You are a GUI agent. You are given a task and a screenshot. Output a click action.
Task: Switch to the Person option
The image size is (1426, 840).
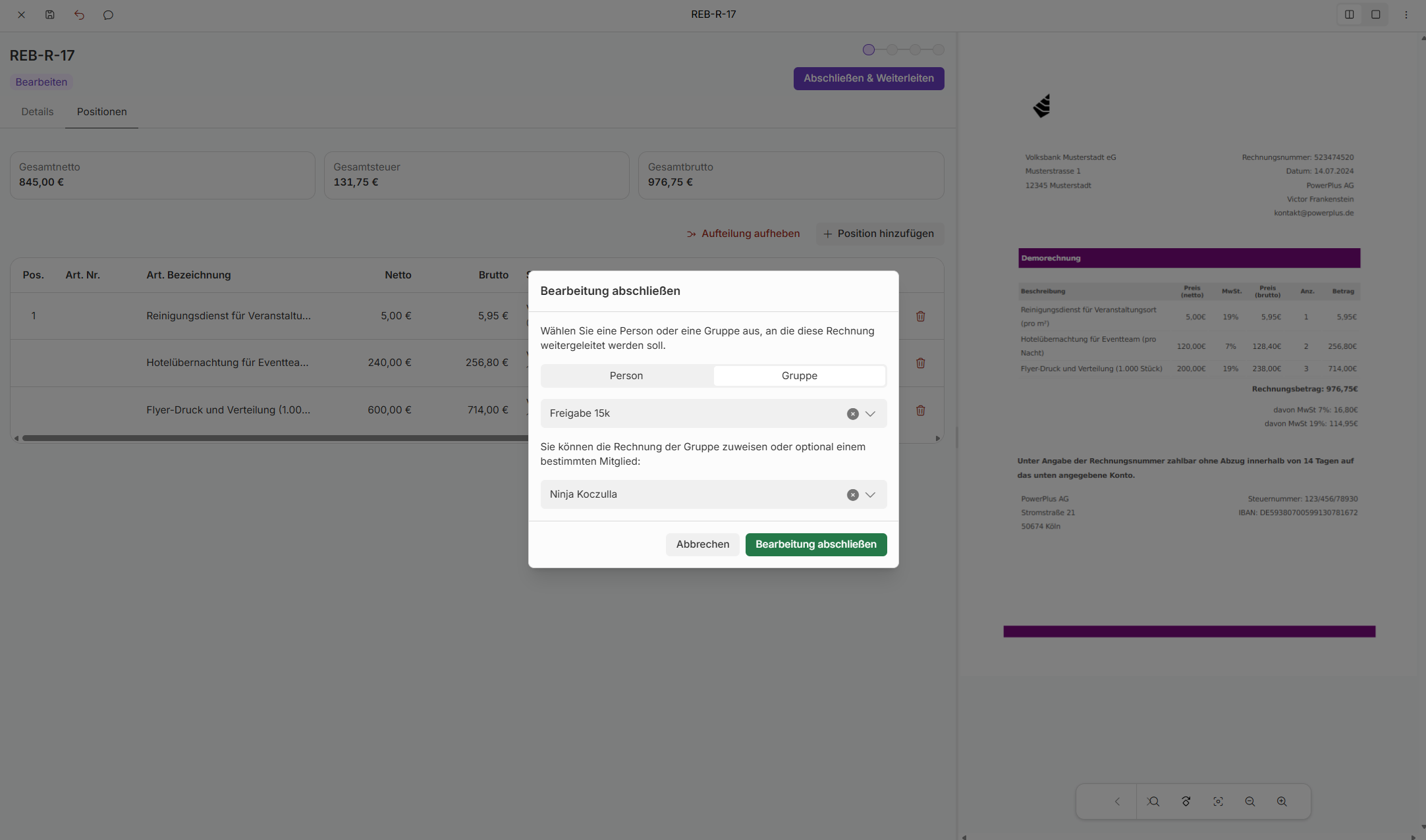(626, 375)
